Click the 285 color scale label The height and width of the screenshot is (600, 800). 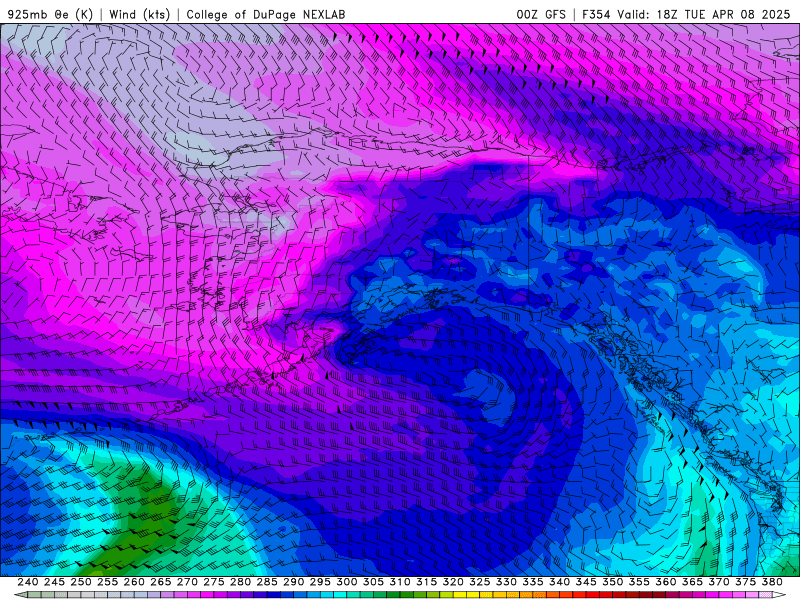pyautogui.click(x=266, y=582)
